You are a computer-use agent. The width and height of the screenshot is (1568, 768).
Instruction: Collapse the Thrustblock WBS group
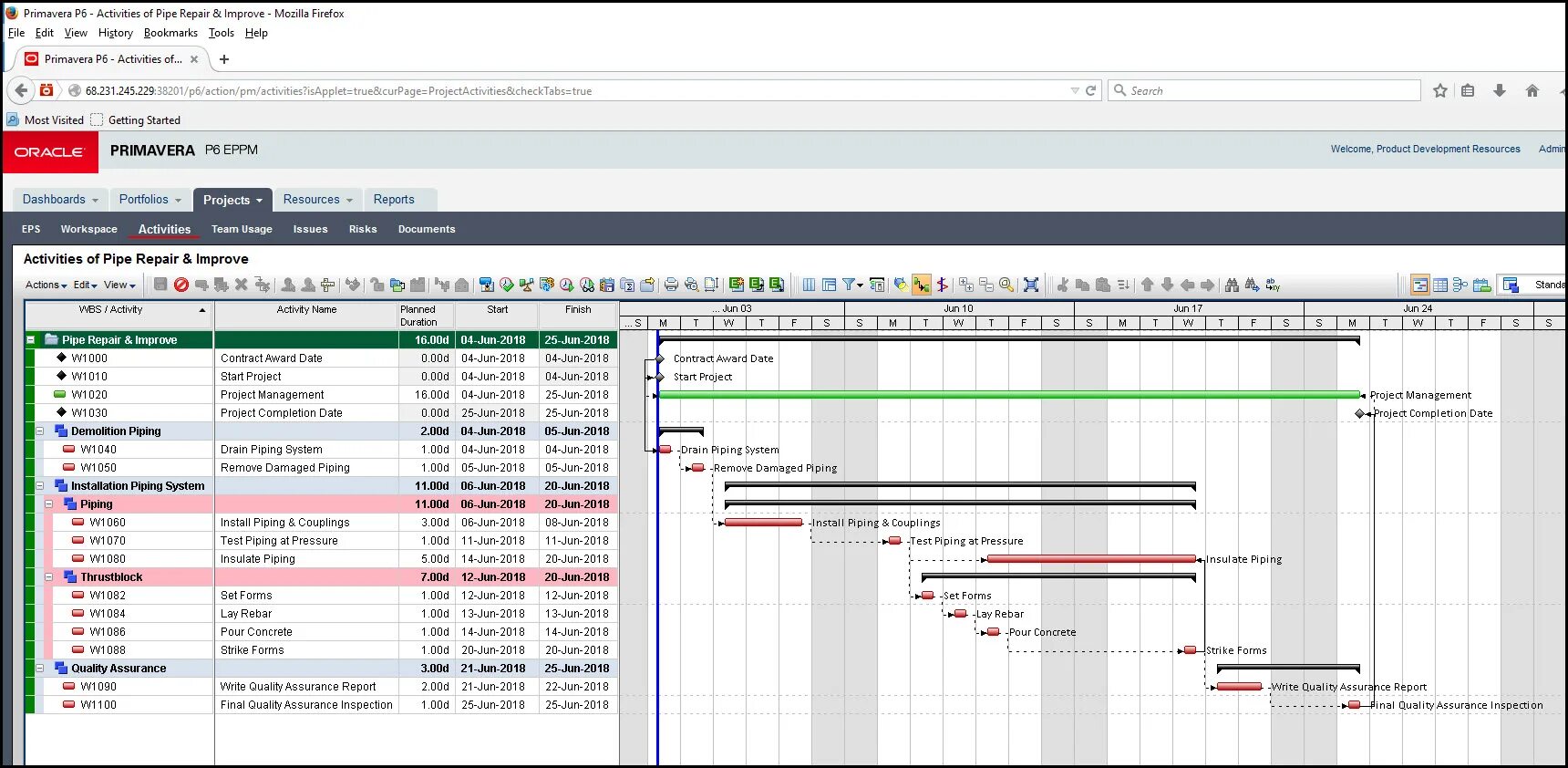[49, 576]
